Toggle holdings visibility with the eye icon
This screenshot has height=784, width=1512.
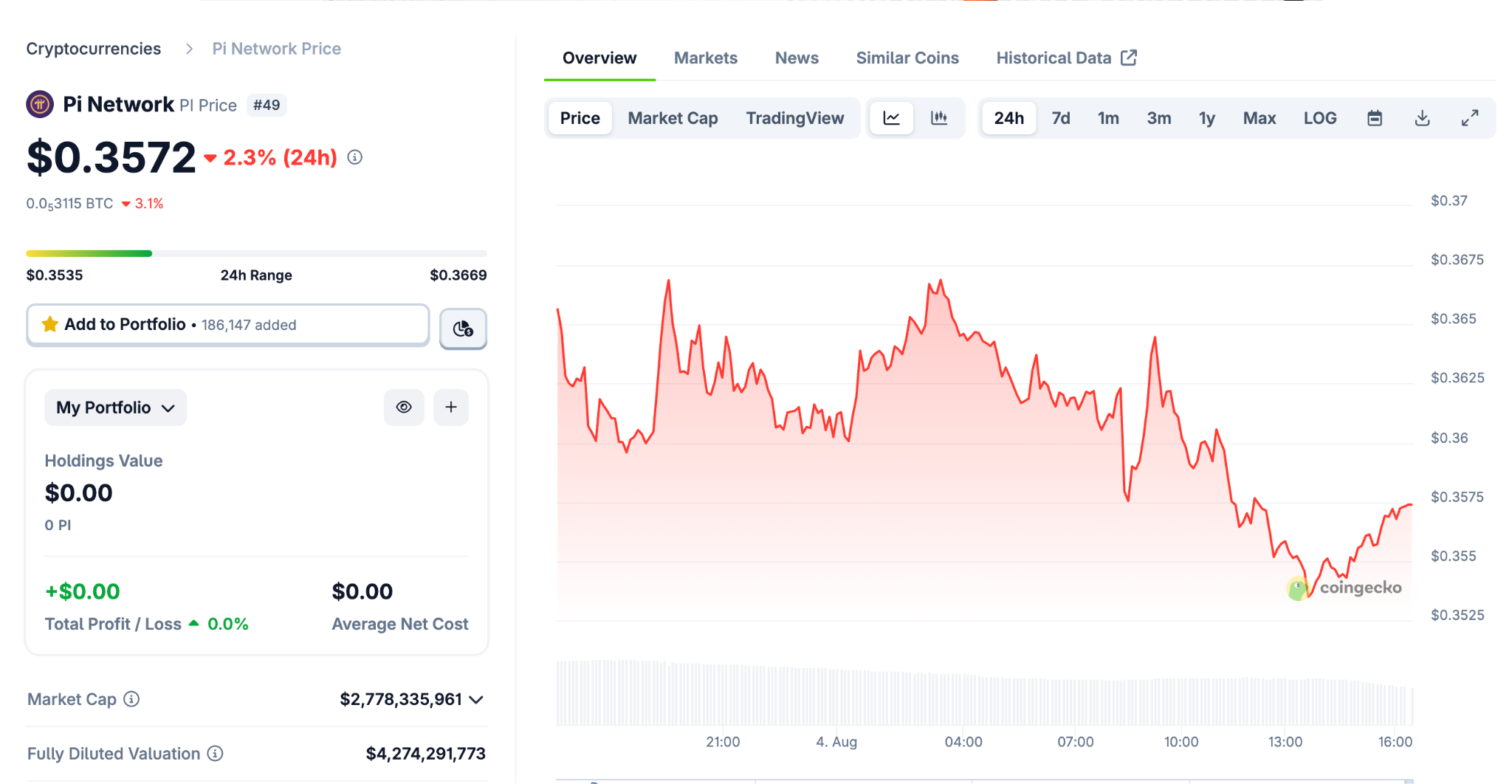(x=404, y=407)
